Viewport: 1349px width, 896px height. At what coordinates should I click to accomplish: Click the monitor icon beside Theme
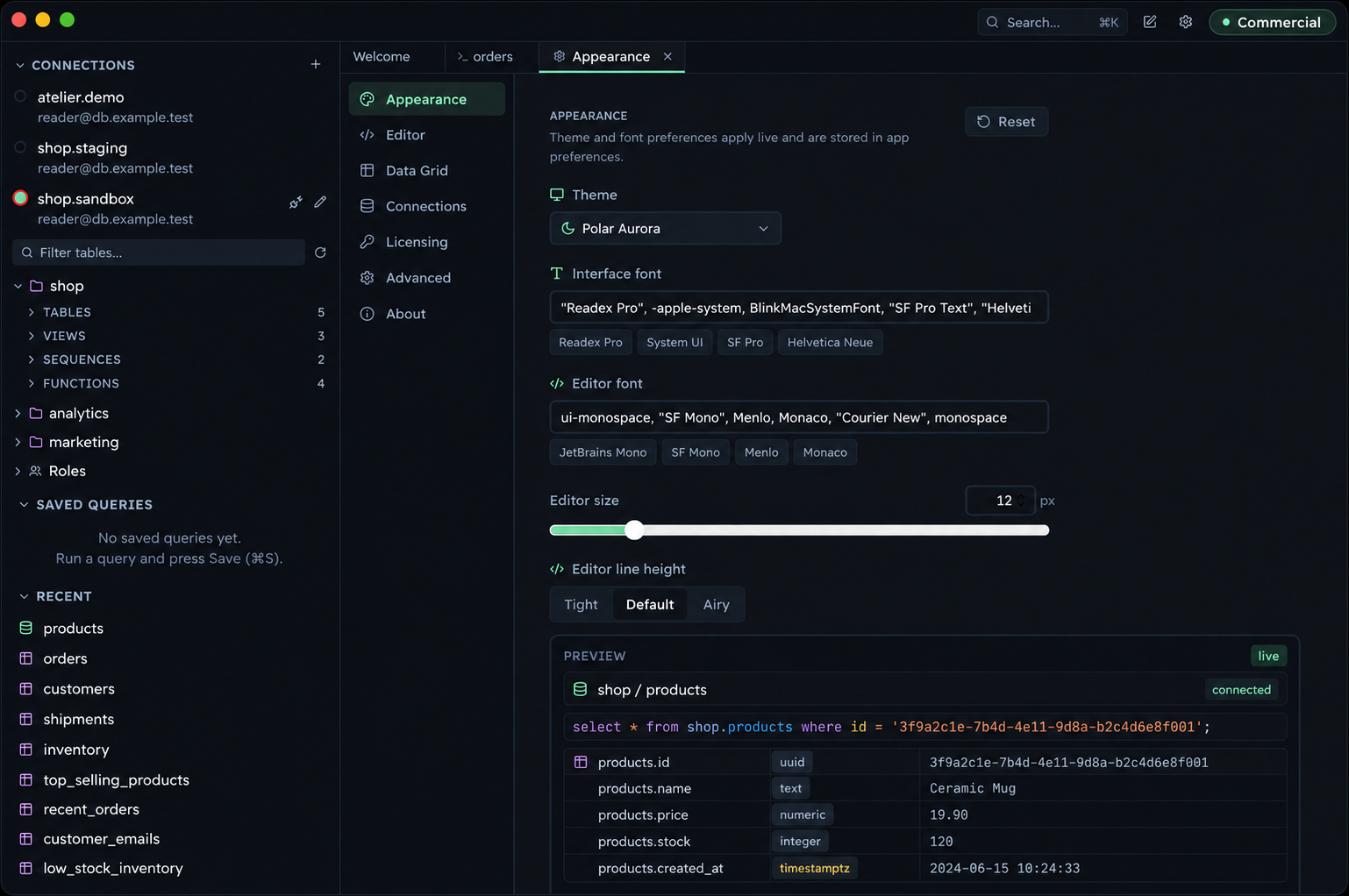coord(557,195)
